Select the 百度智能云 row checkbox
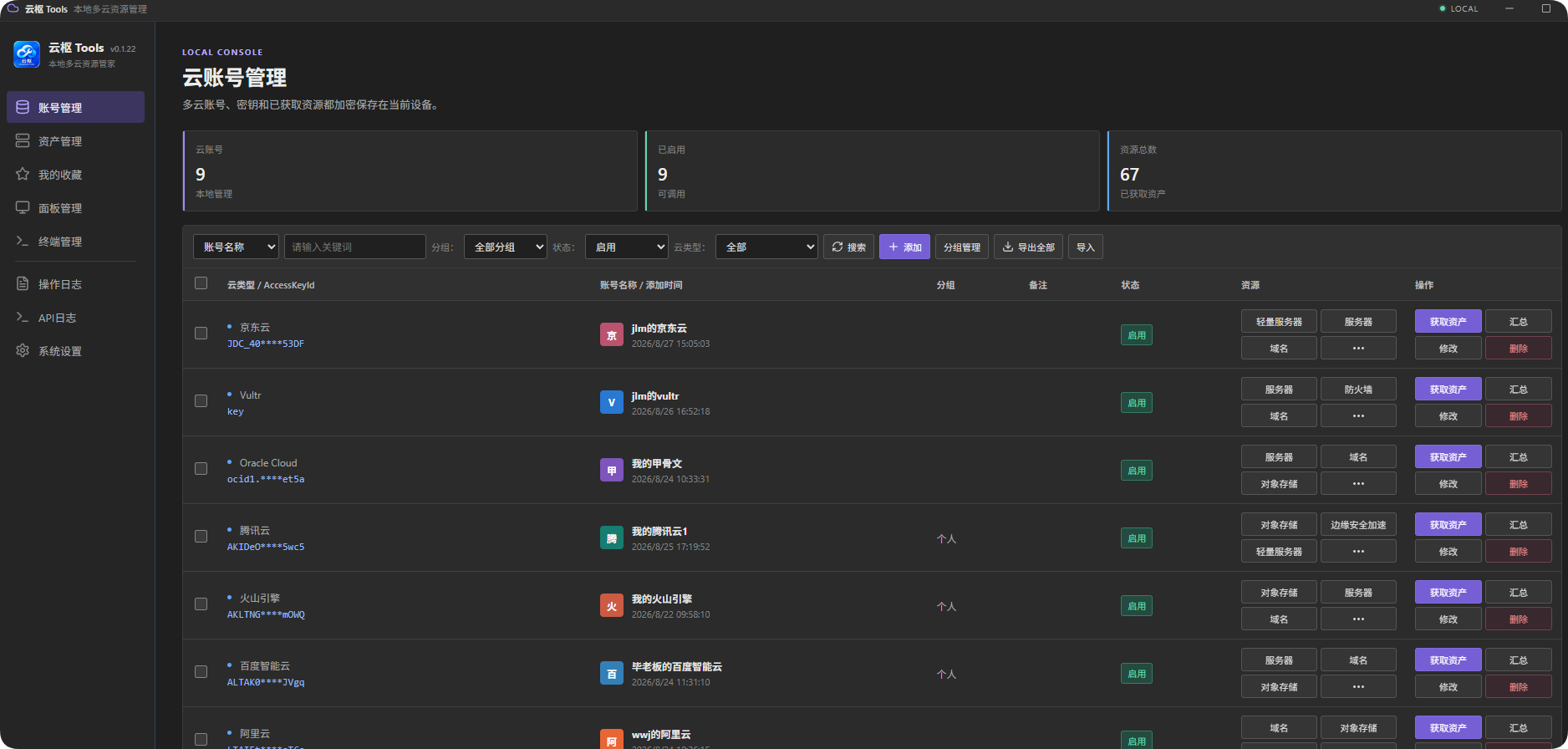The height and width of the screenshot is (749, 1568). click(201, 671)
